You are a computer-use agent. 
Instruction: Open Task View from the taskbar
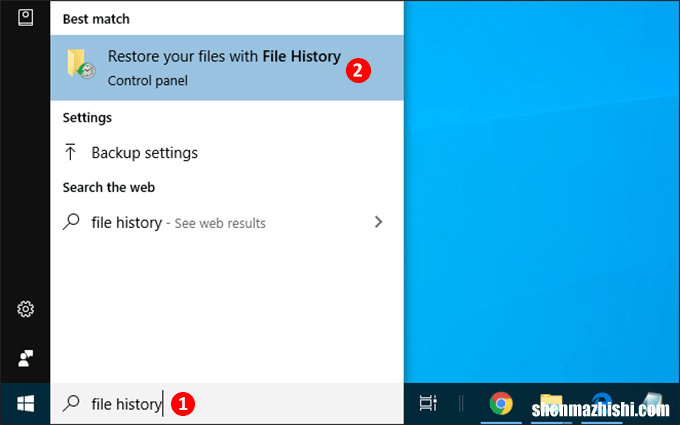tap(428, 404)
